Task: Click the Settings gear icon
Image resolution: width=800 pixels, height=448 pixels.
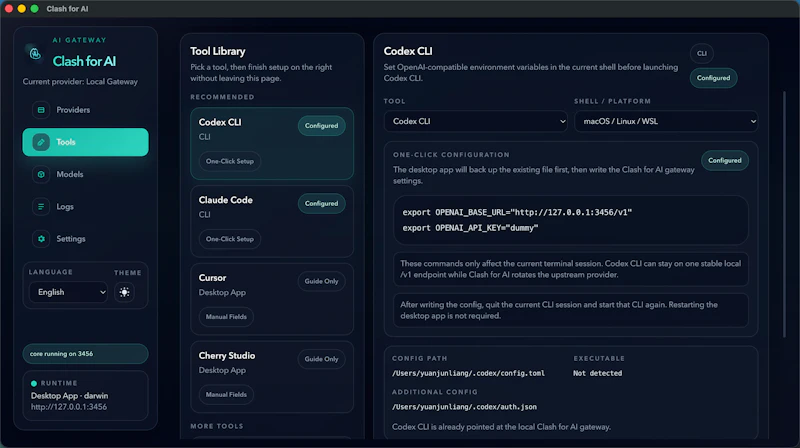Action: [41, 238]
